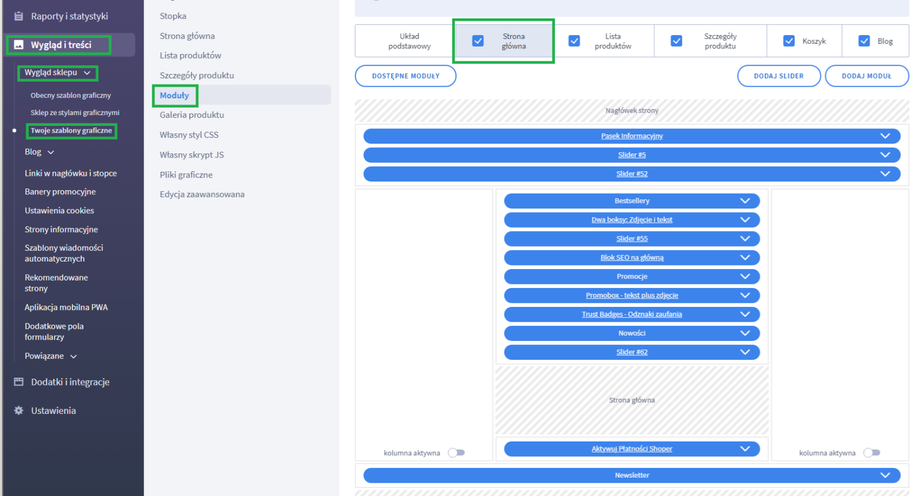
Task: Expand the Promocje module chevron
Action: coord(744,276)
